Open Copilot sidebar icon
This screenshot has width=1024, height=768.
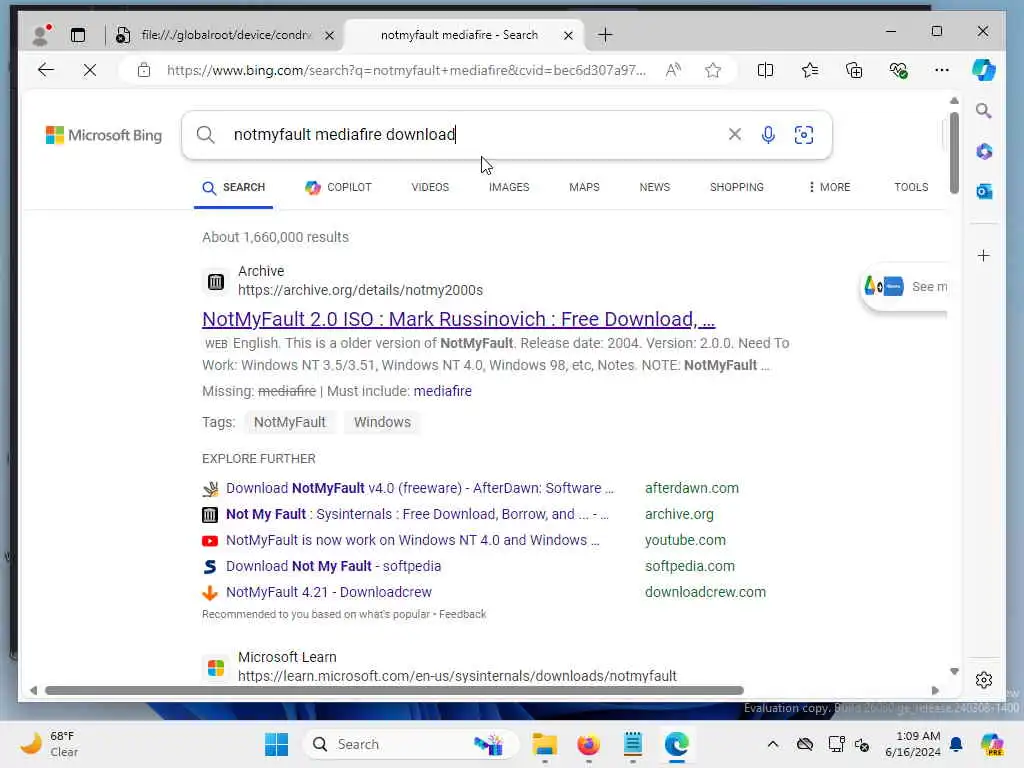(984, 70)
